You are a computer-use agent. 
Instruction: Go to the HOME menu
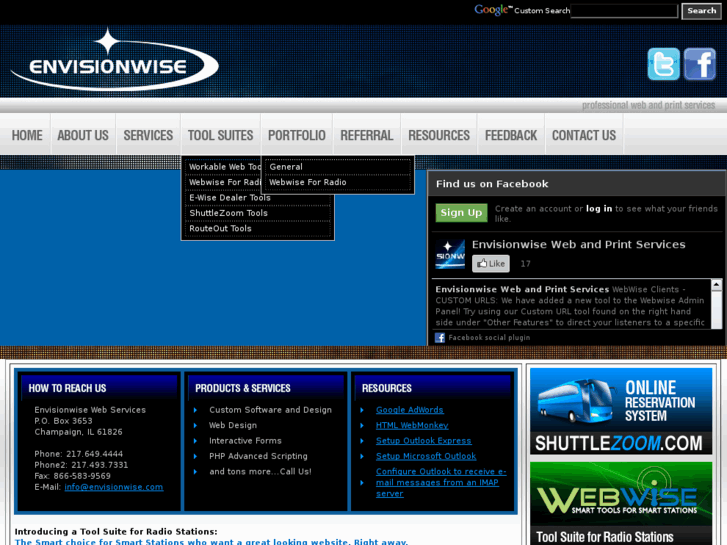coord(27,135)
